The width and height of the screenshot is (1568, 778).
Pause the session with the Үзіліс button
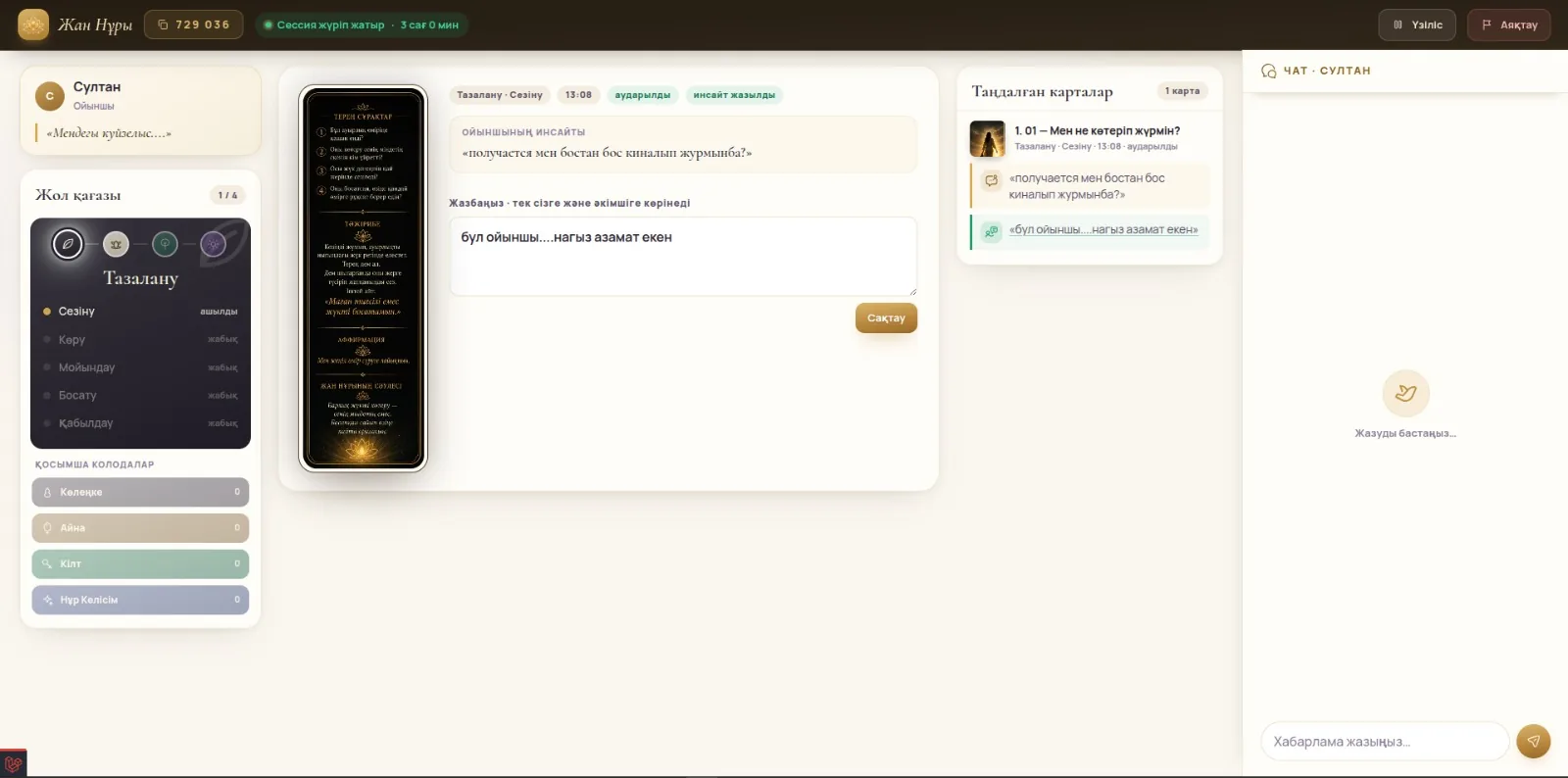pos(1417,24)
